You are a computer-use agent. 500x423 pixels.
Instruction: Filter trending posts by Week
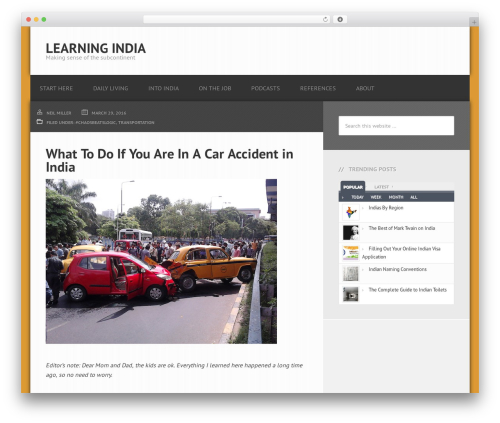point(376,197)
